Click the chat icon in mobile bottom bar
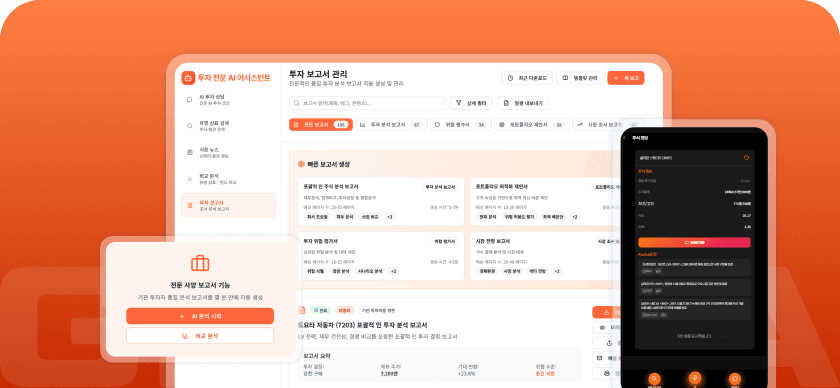The width and height of the screenshot is (840, 388). click(735, 378)
